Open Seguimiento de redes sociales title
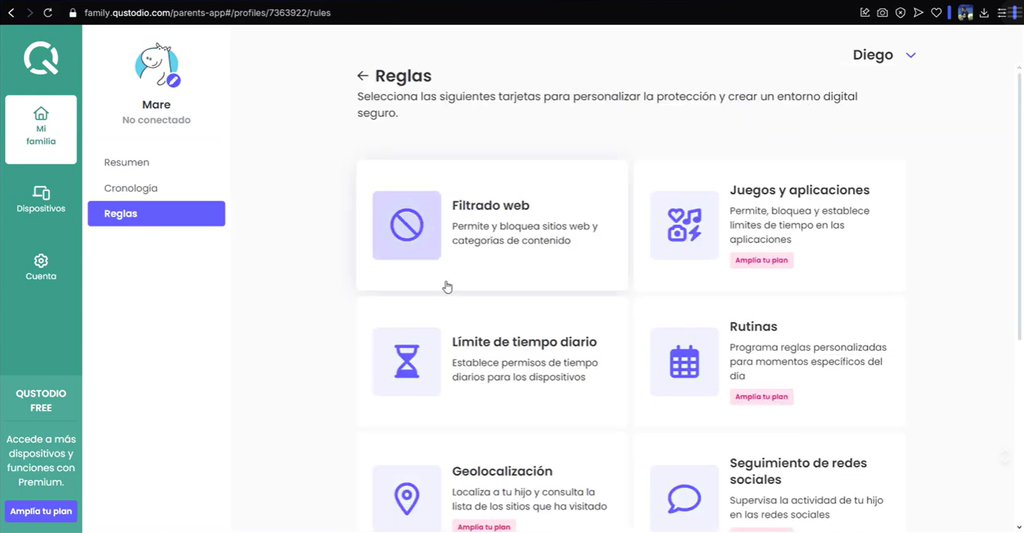The image size is (1024, 533). (798, 471)
